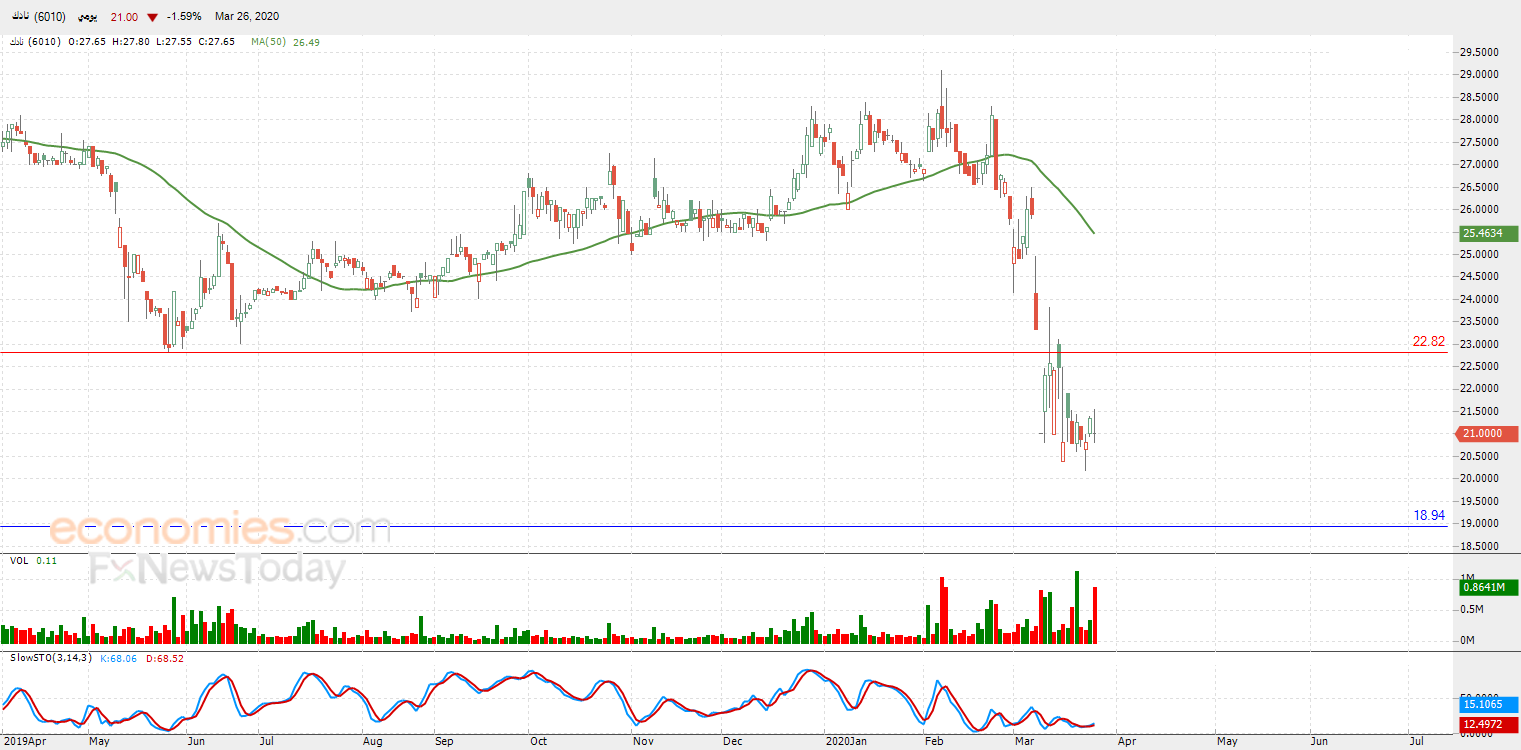
Task: Click the SlowSTO(3,14,3) indicator label
Action: click(x=49, y=658)
